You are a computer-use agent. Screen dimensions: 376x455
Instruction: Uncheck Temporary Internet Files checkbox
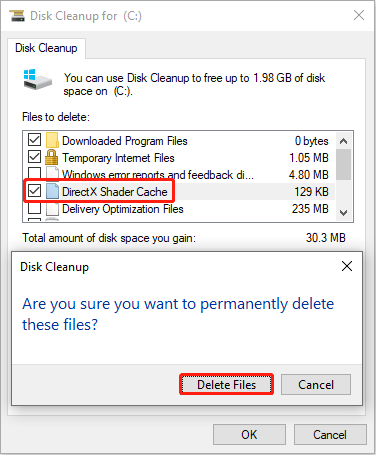coord(34,156)
